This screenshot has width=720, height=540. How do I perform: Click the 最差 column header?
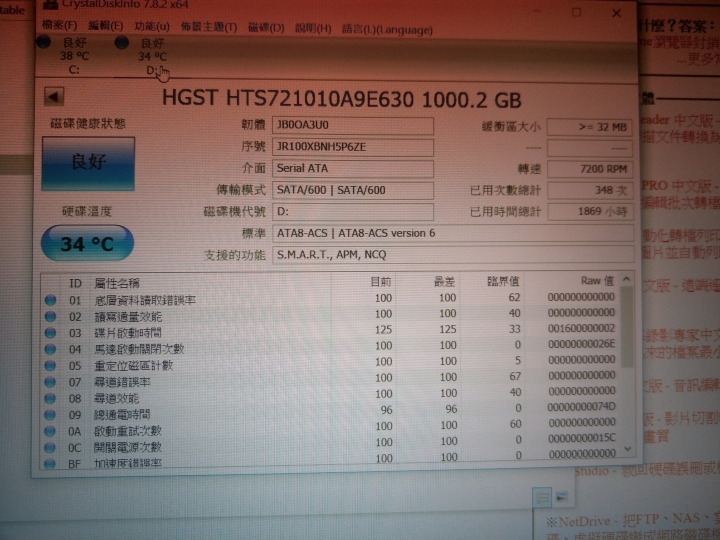(x=444, y=281)
